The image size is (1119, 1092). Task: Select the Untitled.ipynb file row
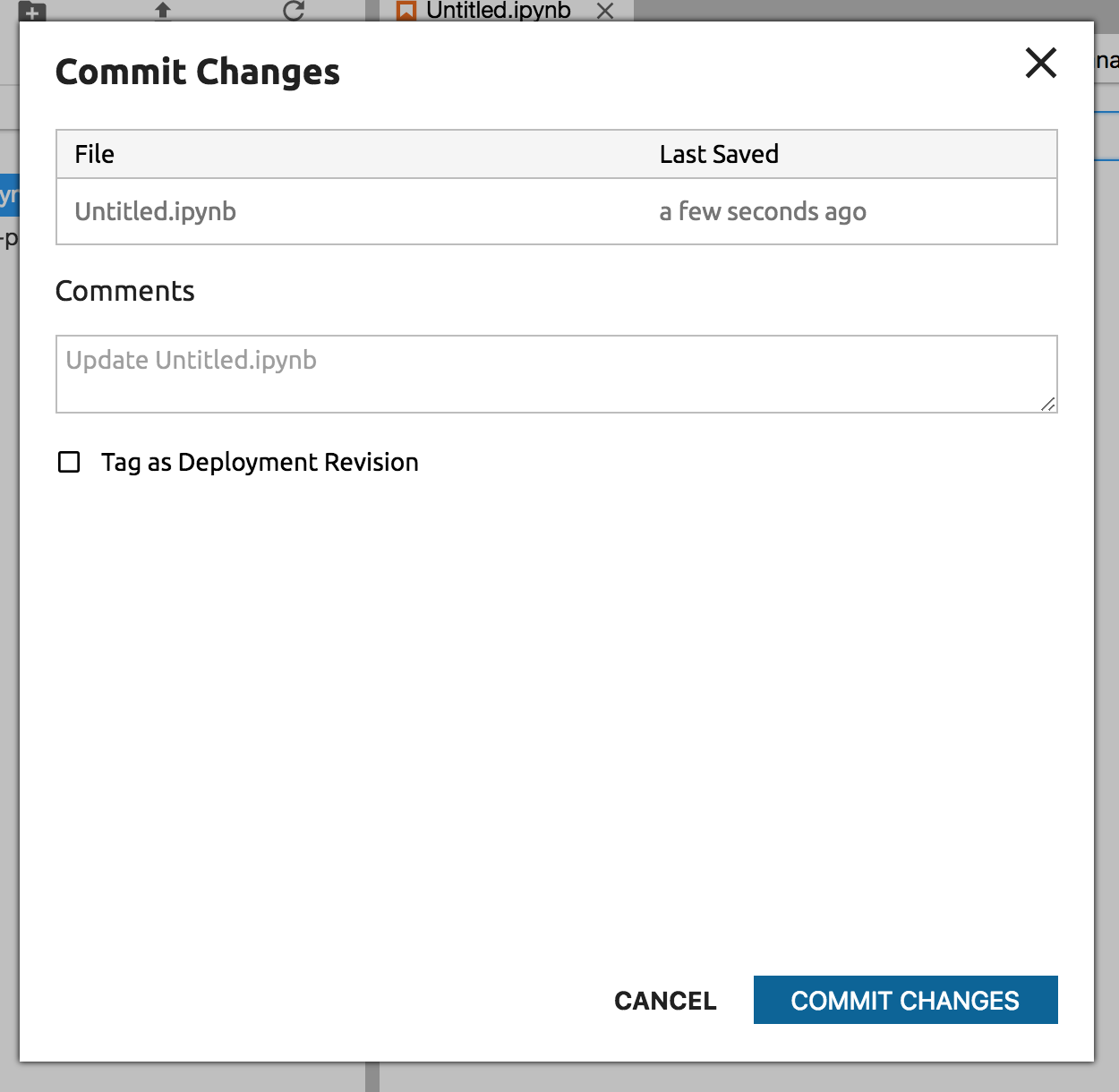pyautogui.click(x=156, y=211)
